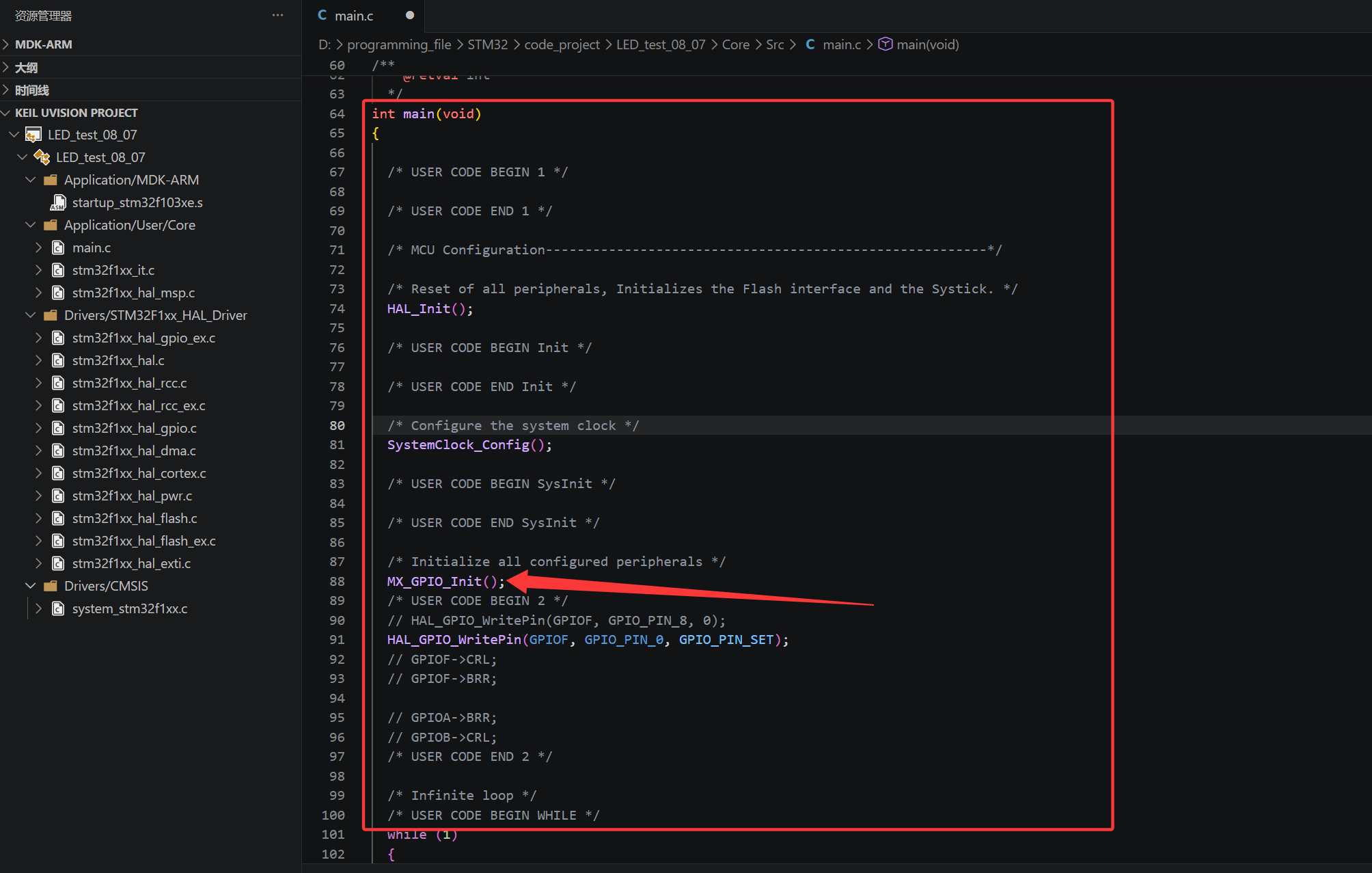Viewport: 1372px width, 873px height.
Task: Click the file icon of stm32f1xx_hal.c
Action: [x=59, y=360]
